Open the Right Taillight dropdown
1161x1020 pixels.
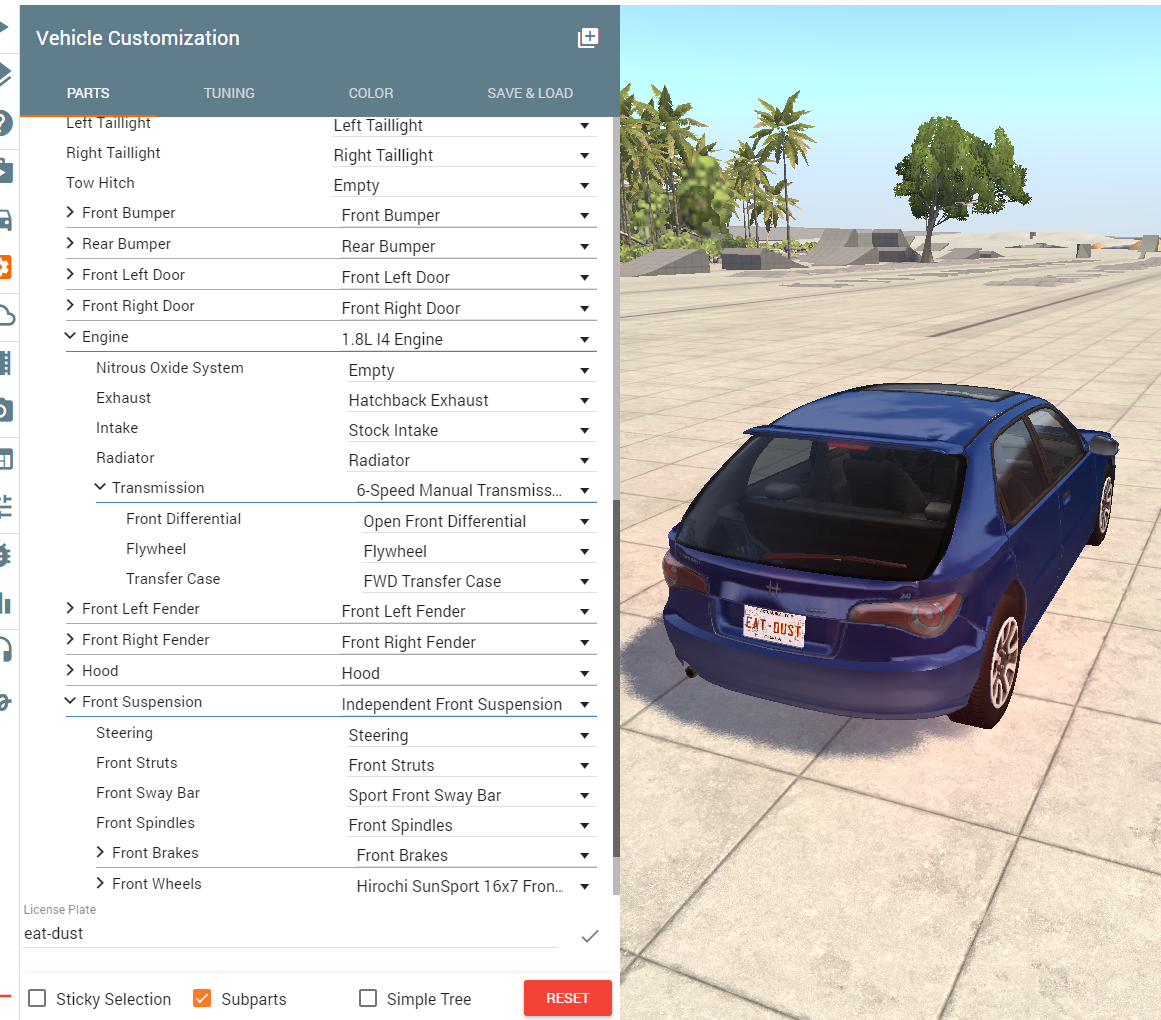click(464, 155)
